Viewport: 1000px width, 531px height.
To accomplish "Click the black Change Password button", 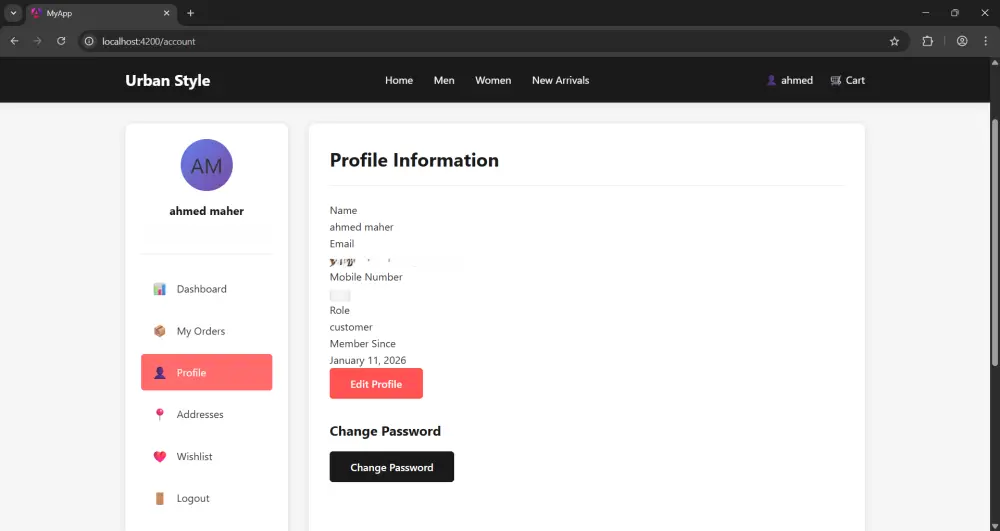I will coord(391,467).
